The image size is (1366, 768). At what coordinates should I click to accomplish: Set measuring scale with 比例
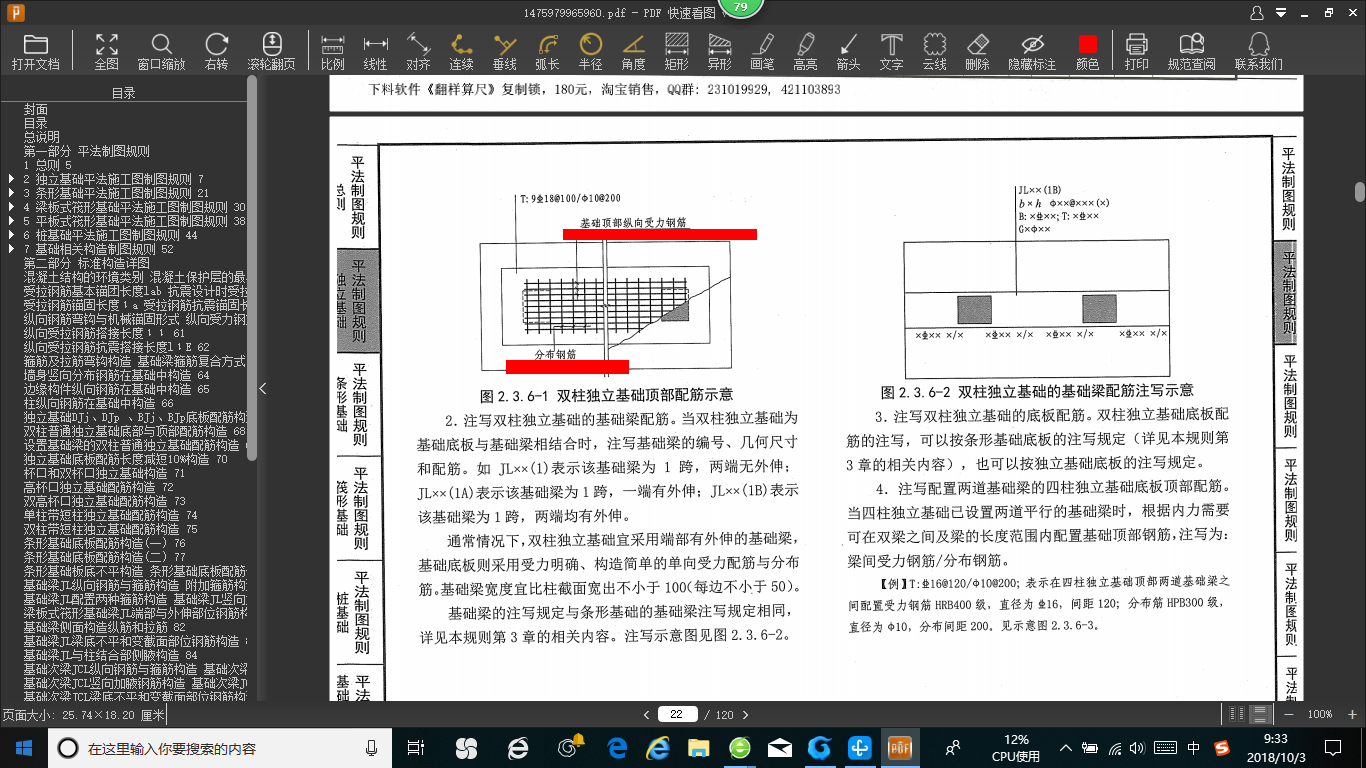pos(333,51)
